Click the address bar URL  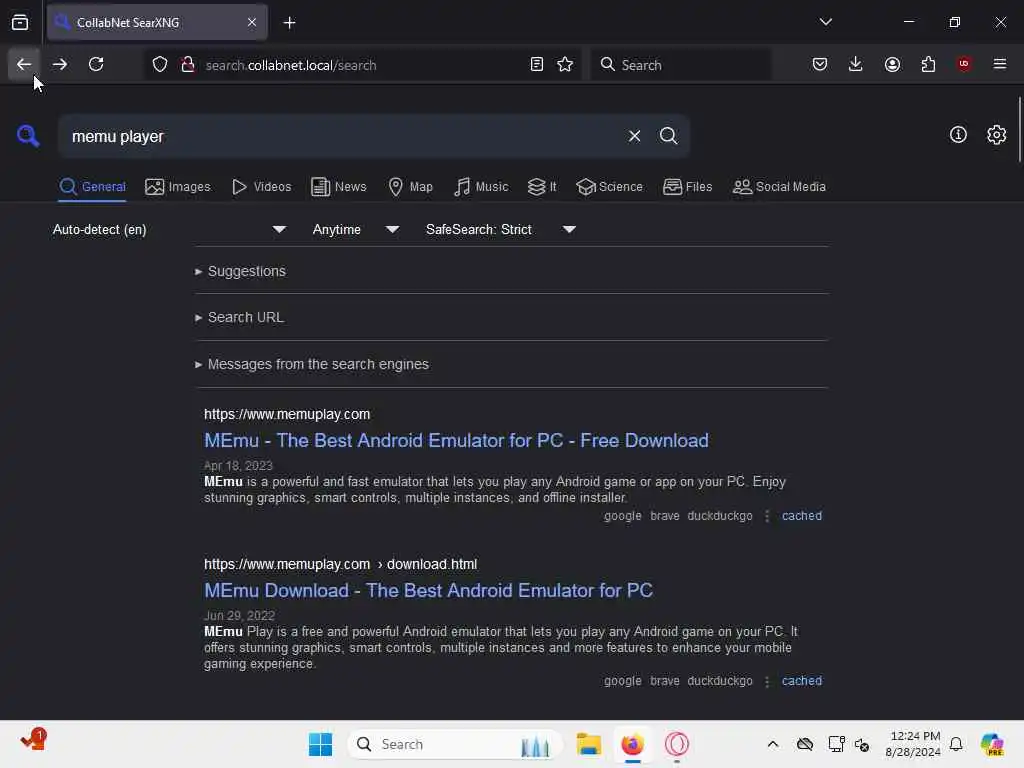(x=291, y=65)
